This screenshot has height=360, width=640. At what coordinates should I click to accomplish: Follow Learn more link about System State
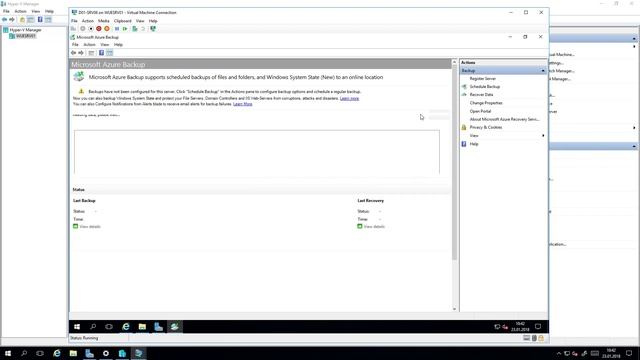(349, 98)
